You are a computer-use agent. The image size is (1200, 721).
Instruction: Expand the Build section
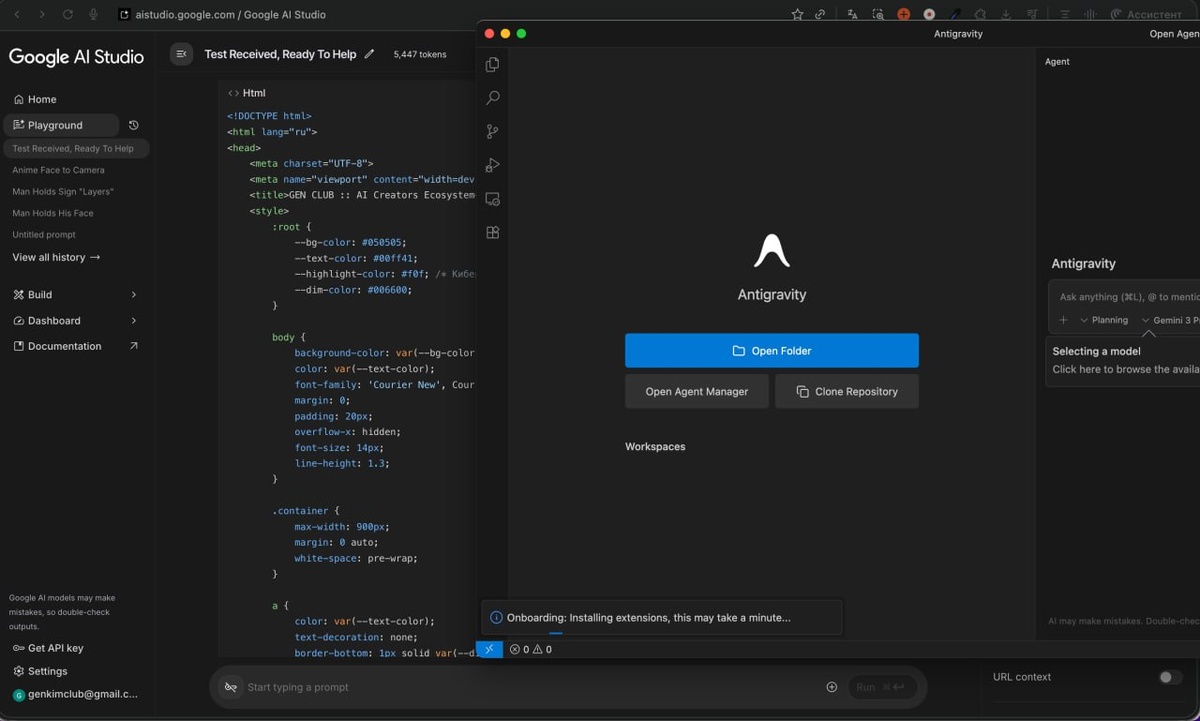click(x=134, y=295)
